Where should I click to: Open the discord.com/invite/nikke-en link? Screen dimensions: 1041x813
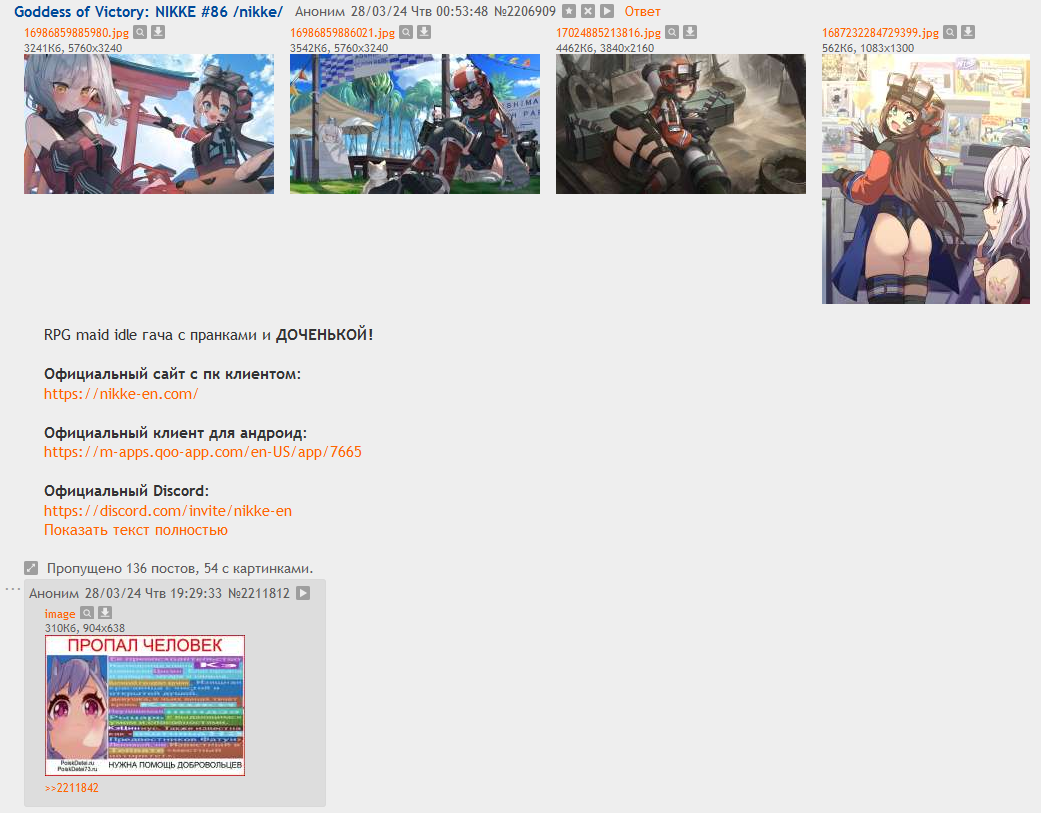pos(168,510)
